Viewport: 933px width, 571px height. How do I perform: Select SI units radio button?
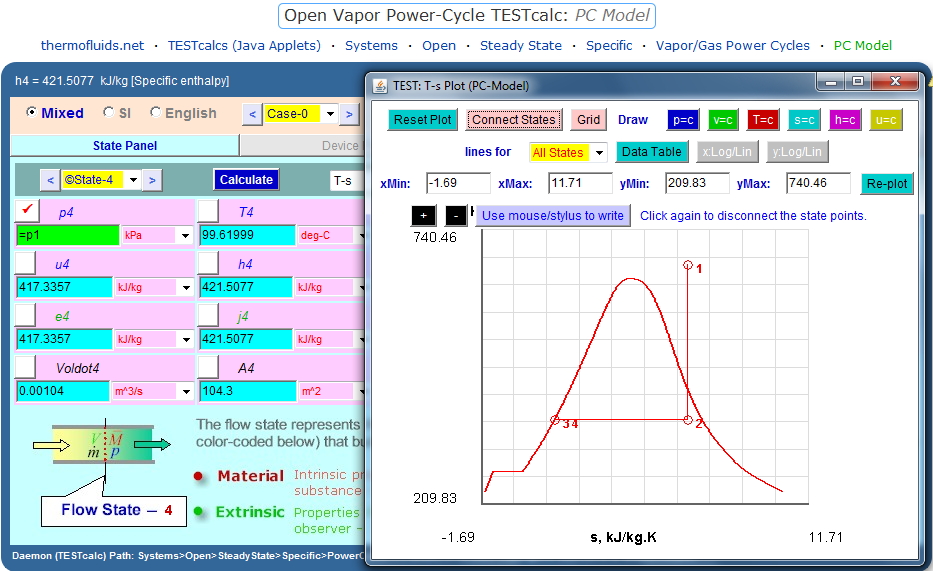coord(108,112)
